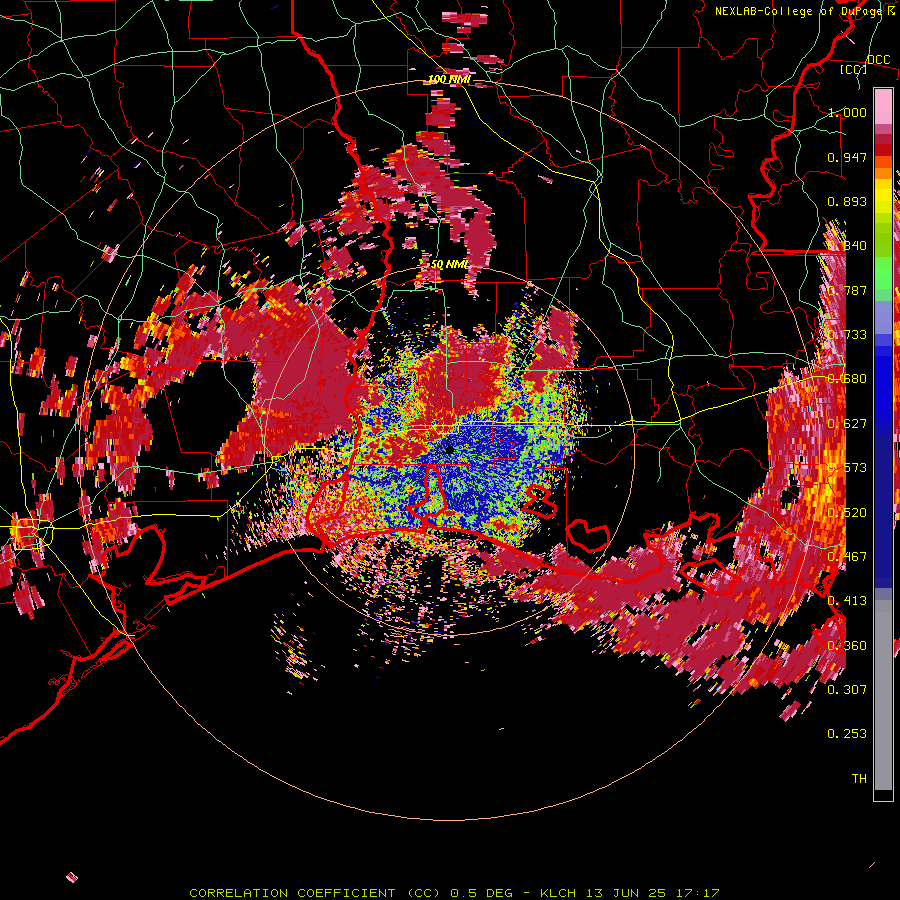Click the 0.947 scale value
Screen dimensions: 900x900
click(x=847, y=157)
